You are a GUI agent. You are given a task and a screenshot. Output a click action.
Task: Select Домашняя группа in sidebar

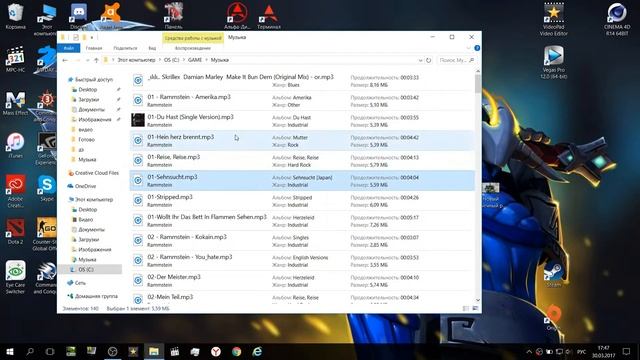(x=96, y=296)
